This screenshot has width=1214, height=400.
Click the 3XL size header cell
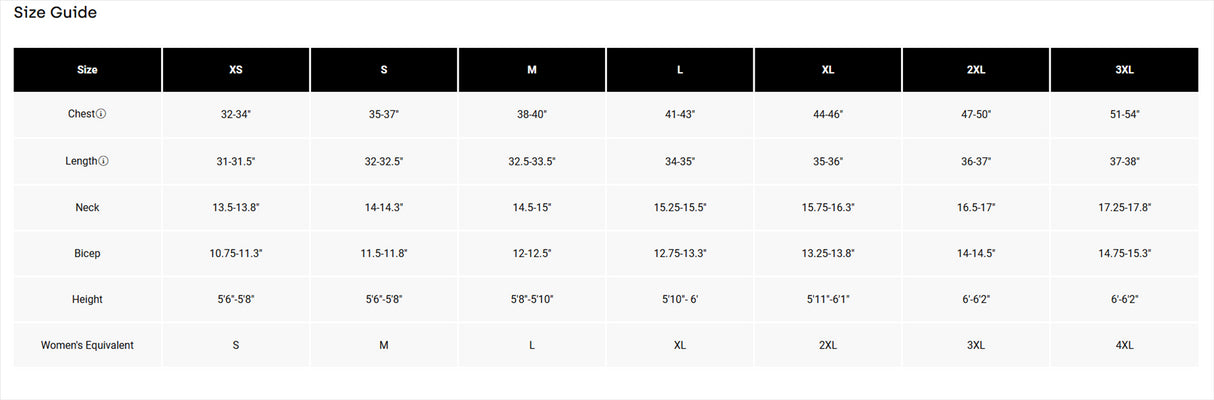point(1124,70)
